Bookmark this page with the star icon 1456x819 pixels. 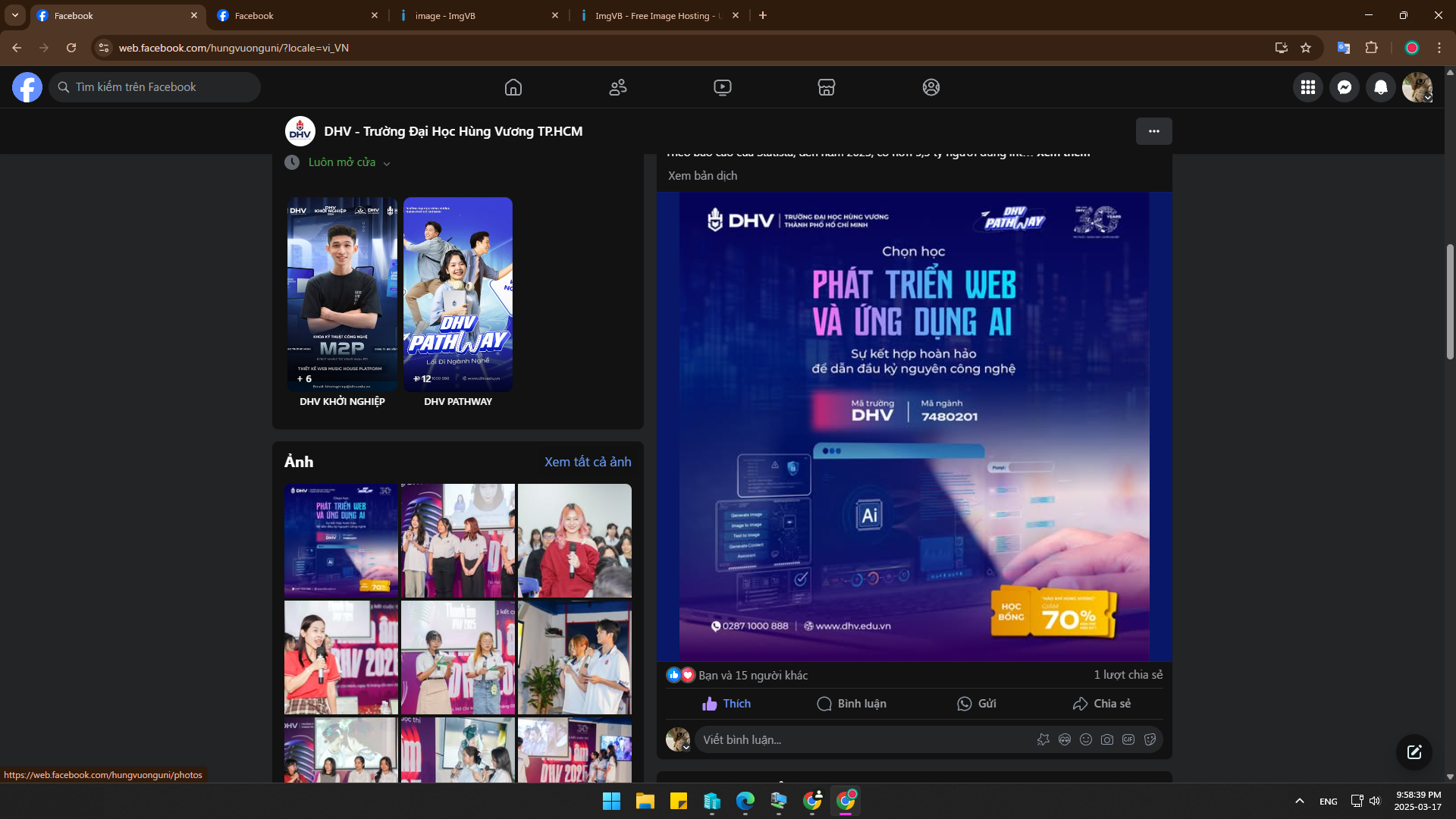(1306, 48)
